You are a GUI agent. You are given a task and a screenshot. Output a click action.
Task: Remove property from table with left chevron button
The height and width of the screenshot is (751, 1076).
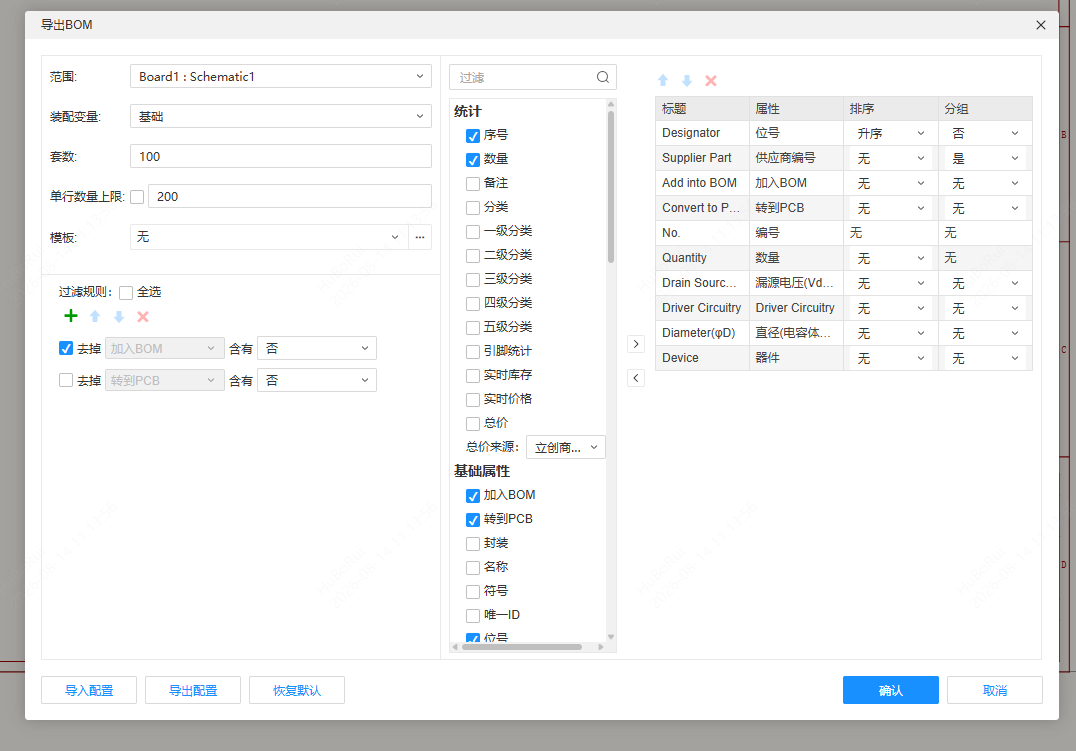[636, 378]
